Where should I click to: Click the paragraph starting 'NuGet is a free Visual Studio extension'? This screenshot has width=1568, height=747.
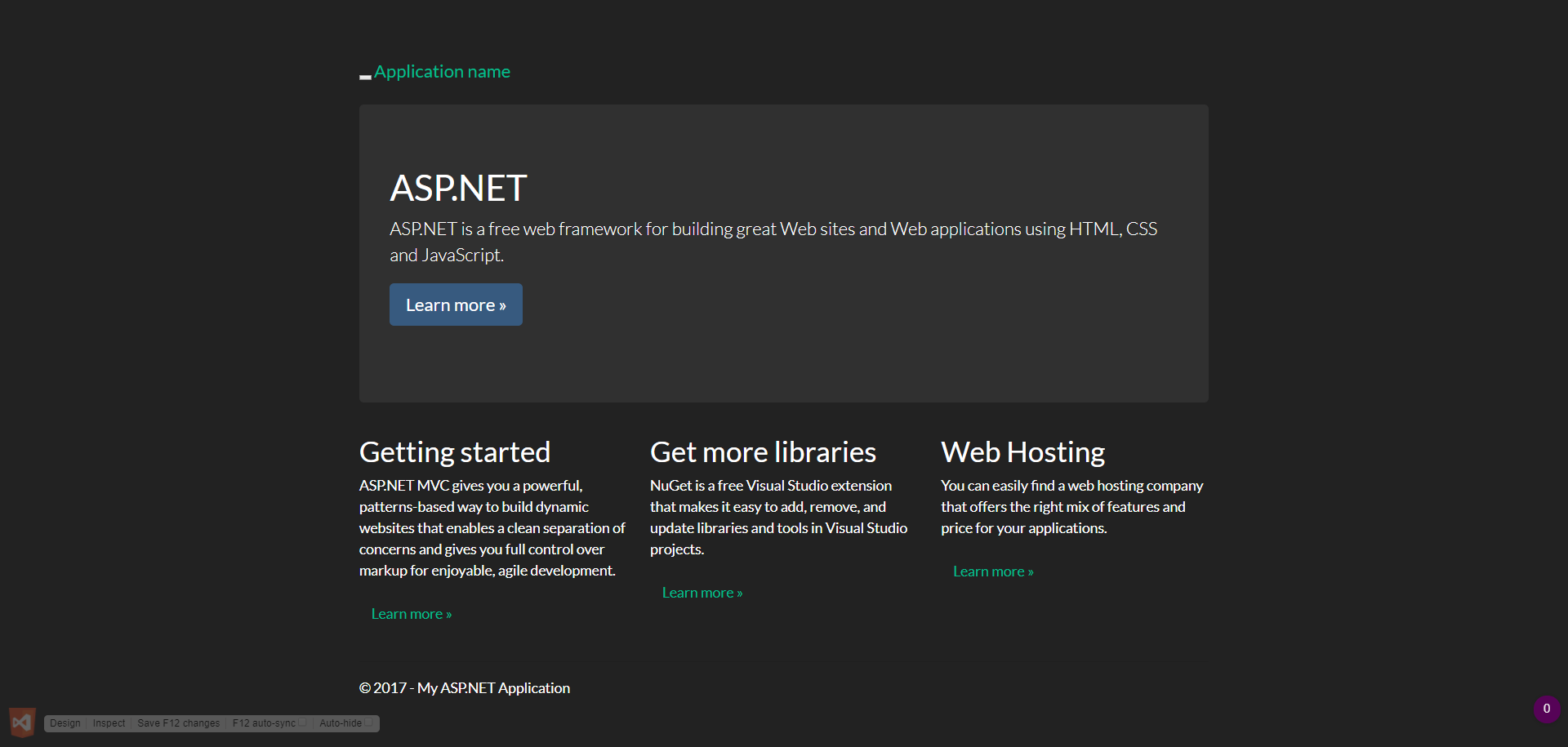(778, 518)
